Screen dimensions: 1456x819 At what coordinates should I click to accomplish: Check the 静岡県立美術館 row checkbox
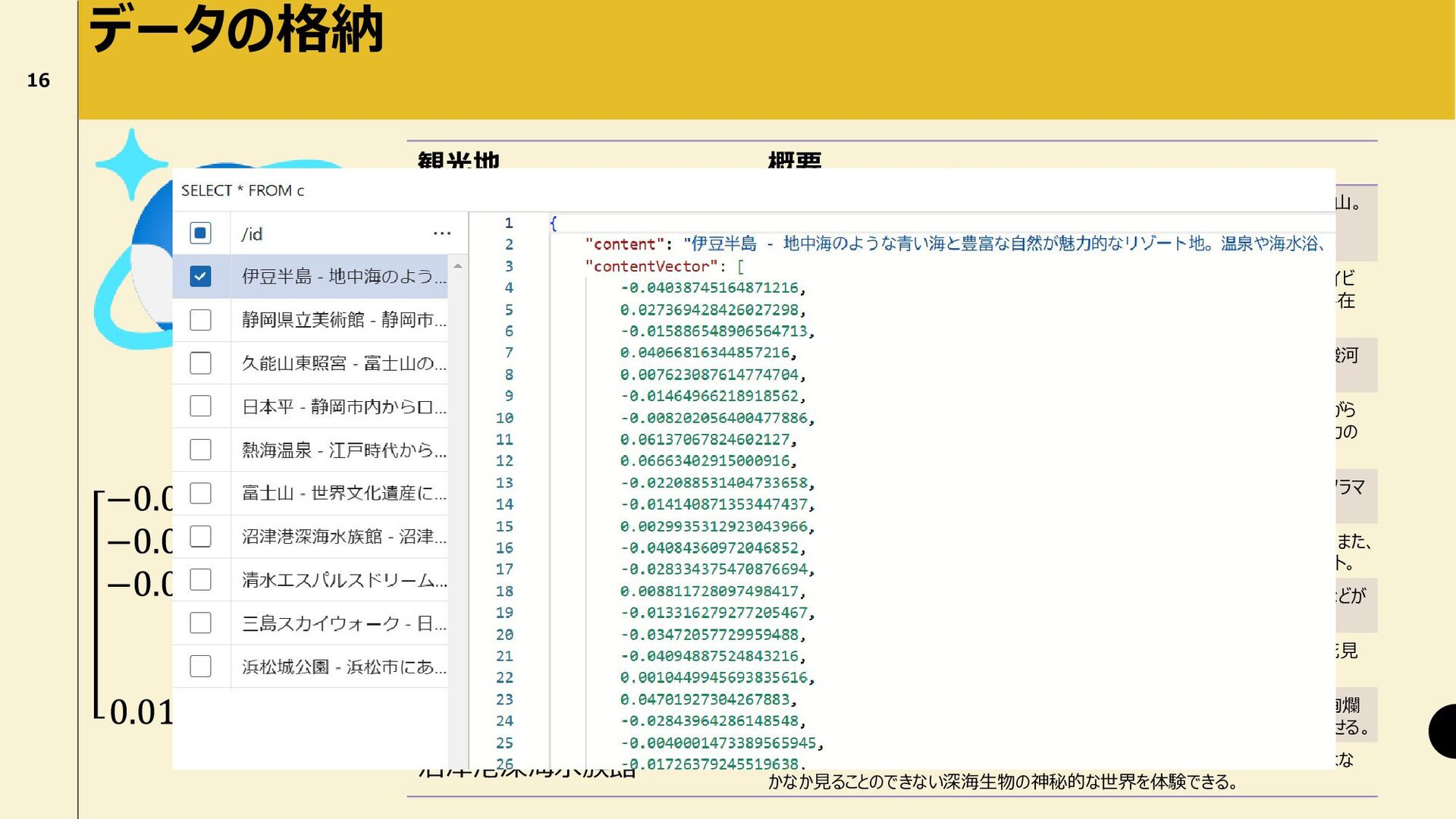pos(200,320)
